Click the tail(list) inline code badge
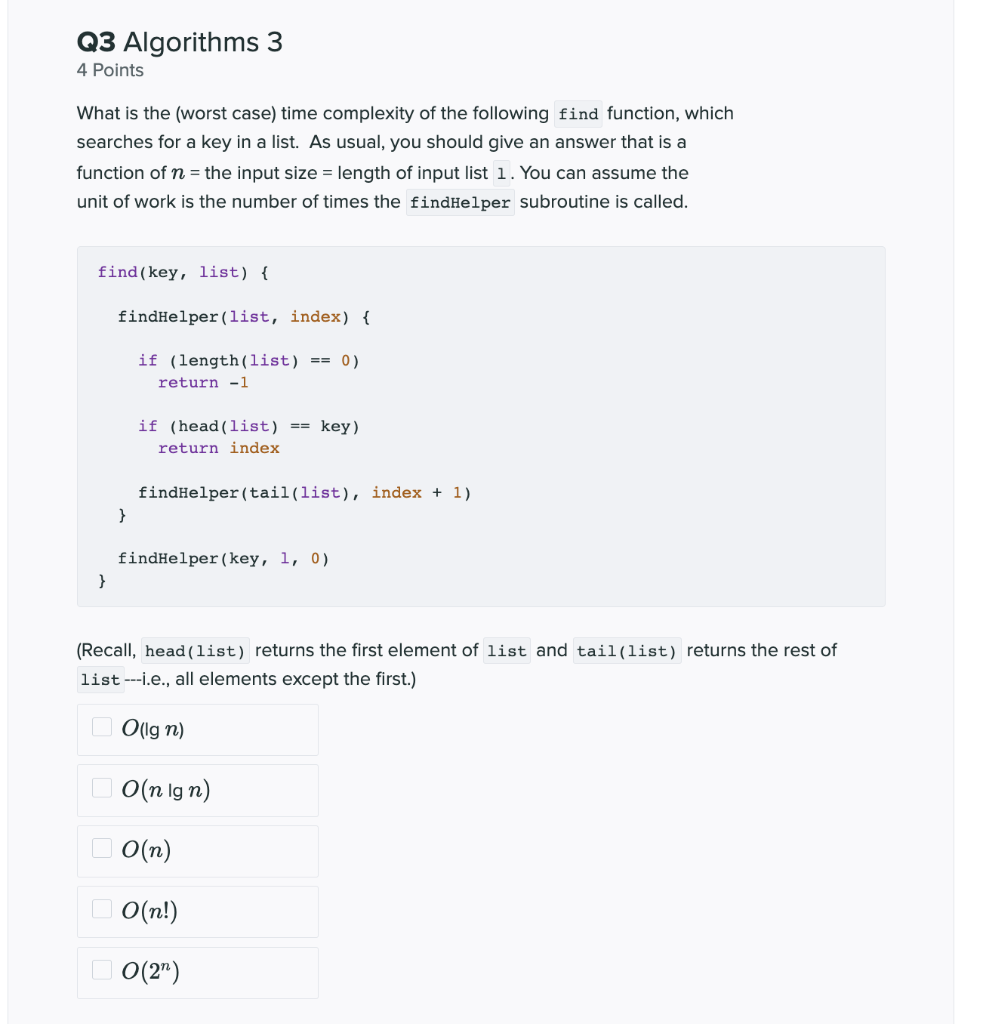986x1024 pixels. (627, 650)
